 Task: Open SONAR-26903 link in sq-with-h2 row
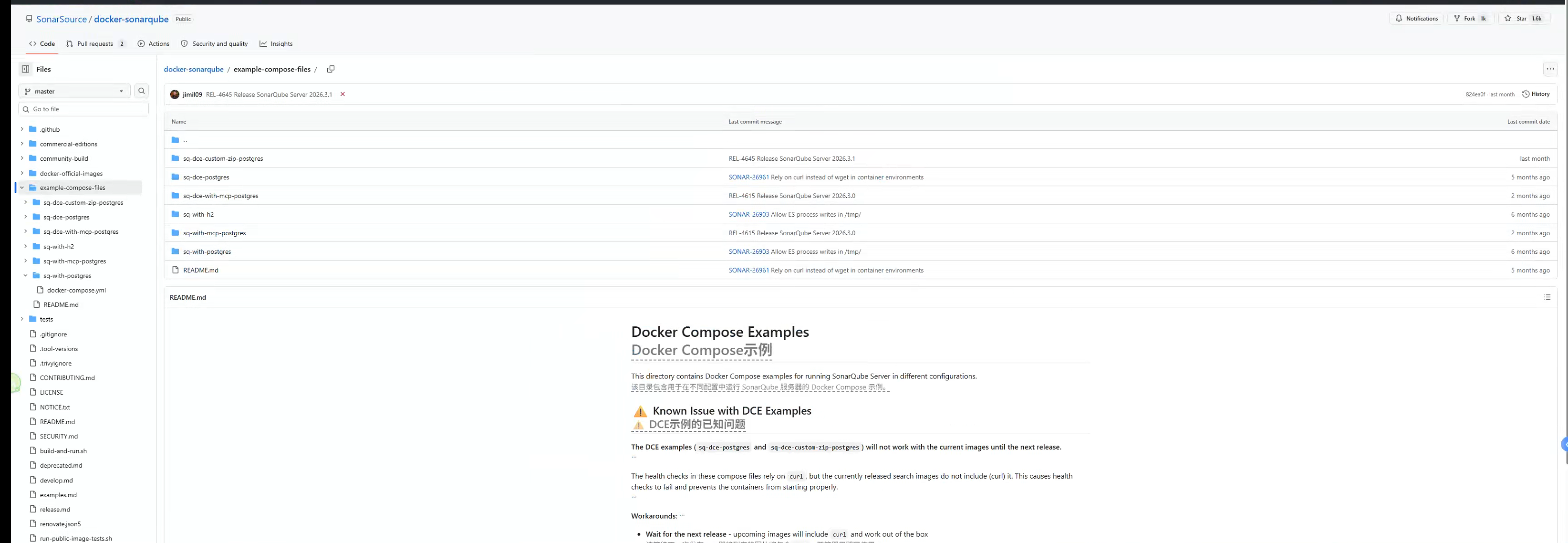pos(748,214)
